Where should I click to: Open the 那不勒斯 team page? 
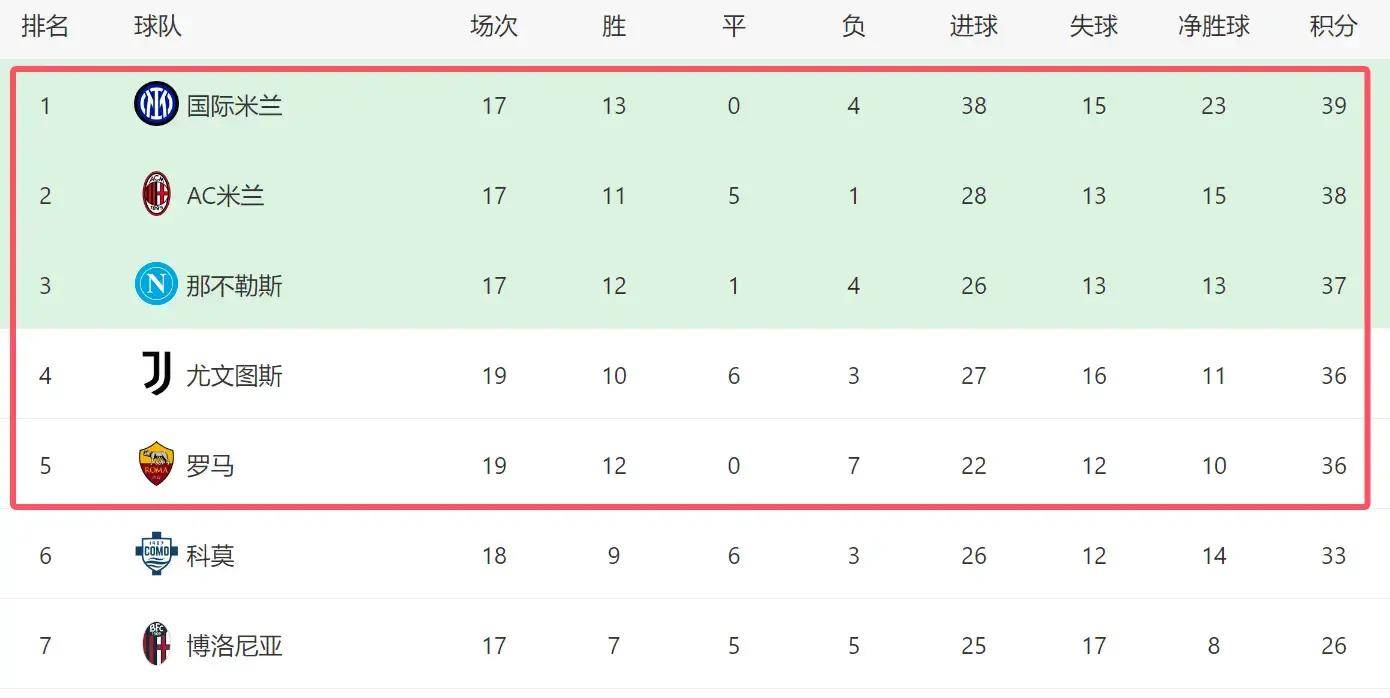click(234, 286)
